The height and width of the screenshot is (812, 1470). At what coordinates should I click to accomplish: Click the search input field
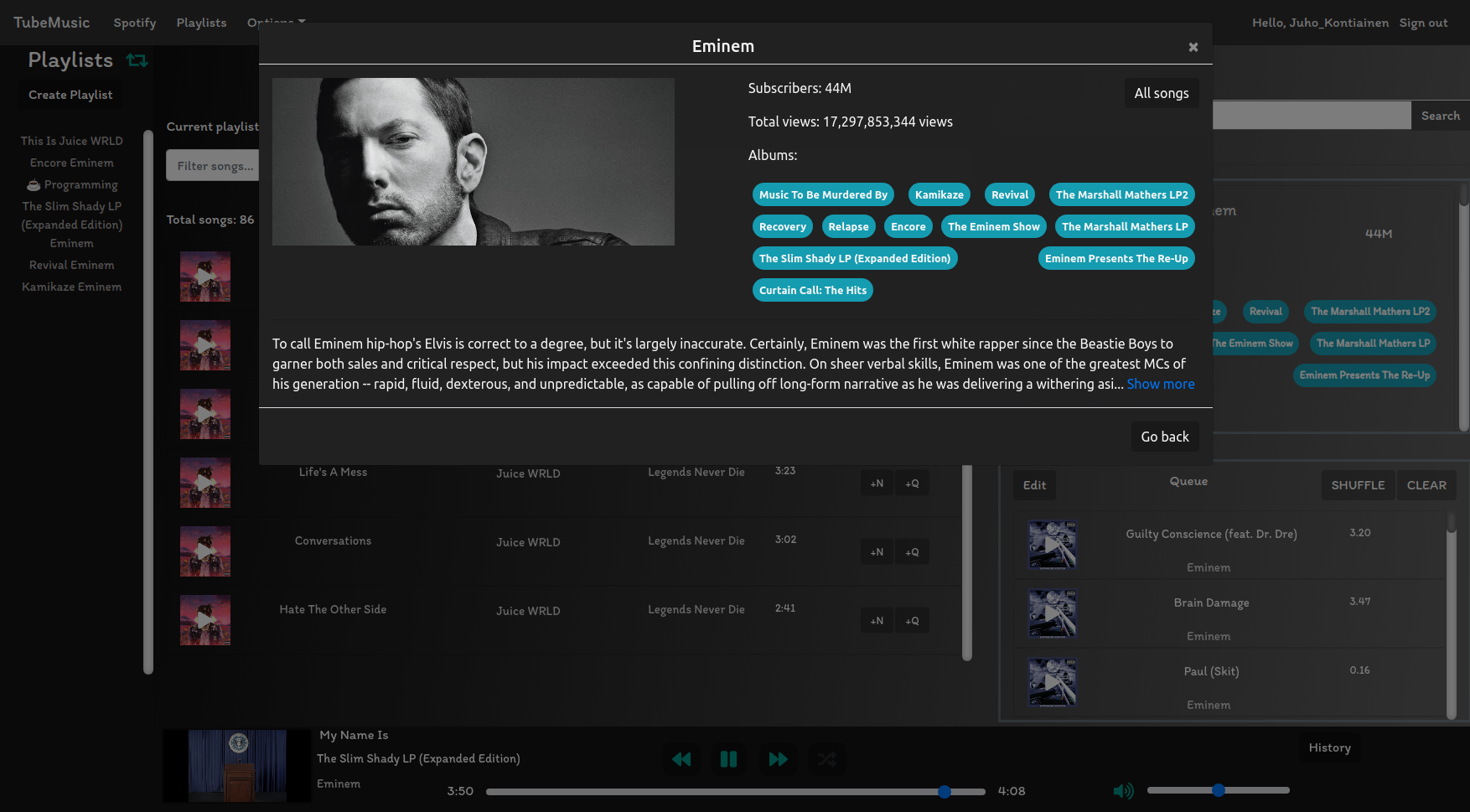[x=1312, y=116]
